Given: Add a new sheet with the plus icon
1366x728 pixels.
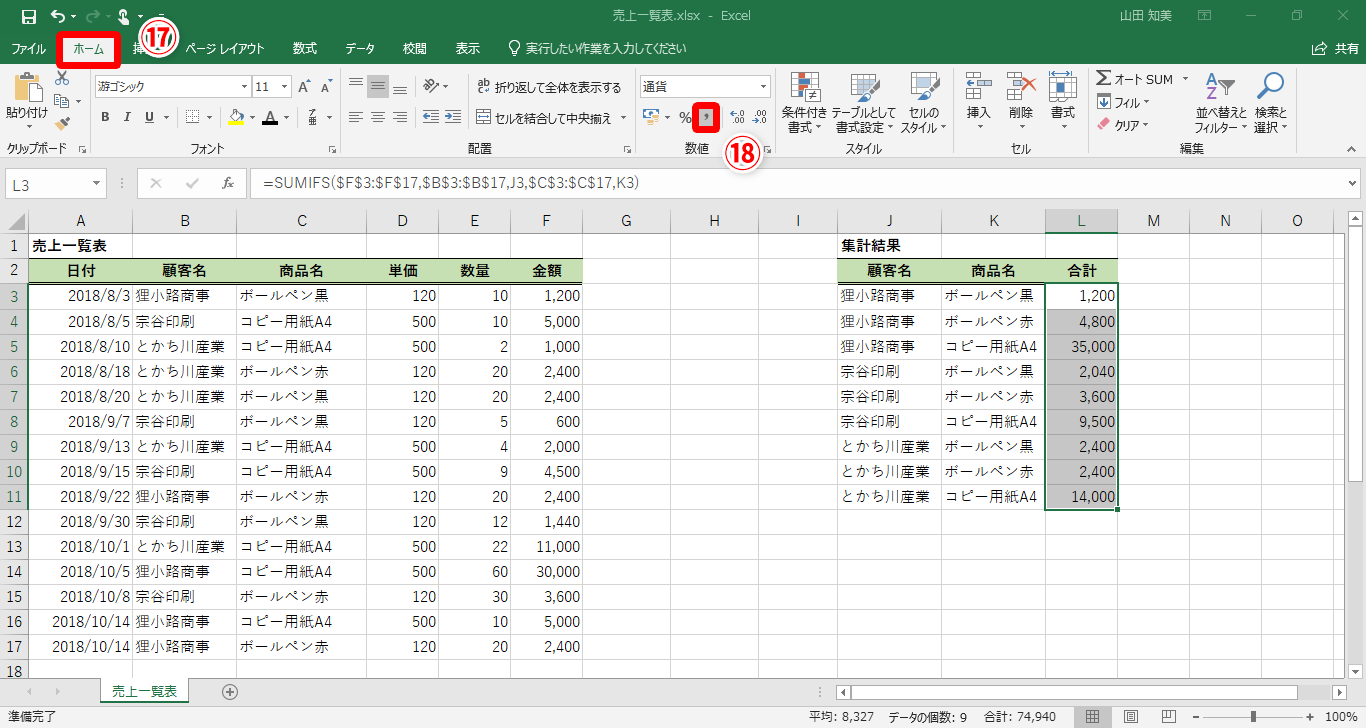Looking at the screenshot, I should (x=230, y=691).
